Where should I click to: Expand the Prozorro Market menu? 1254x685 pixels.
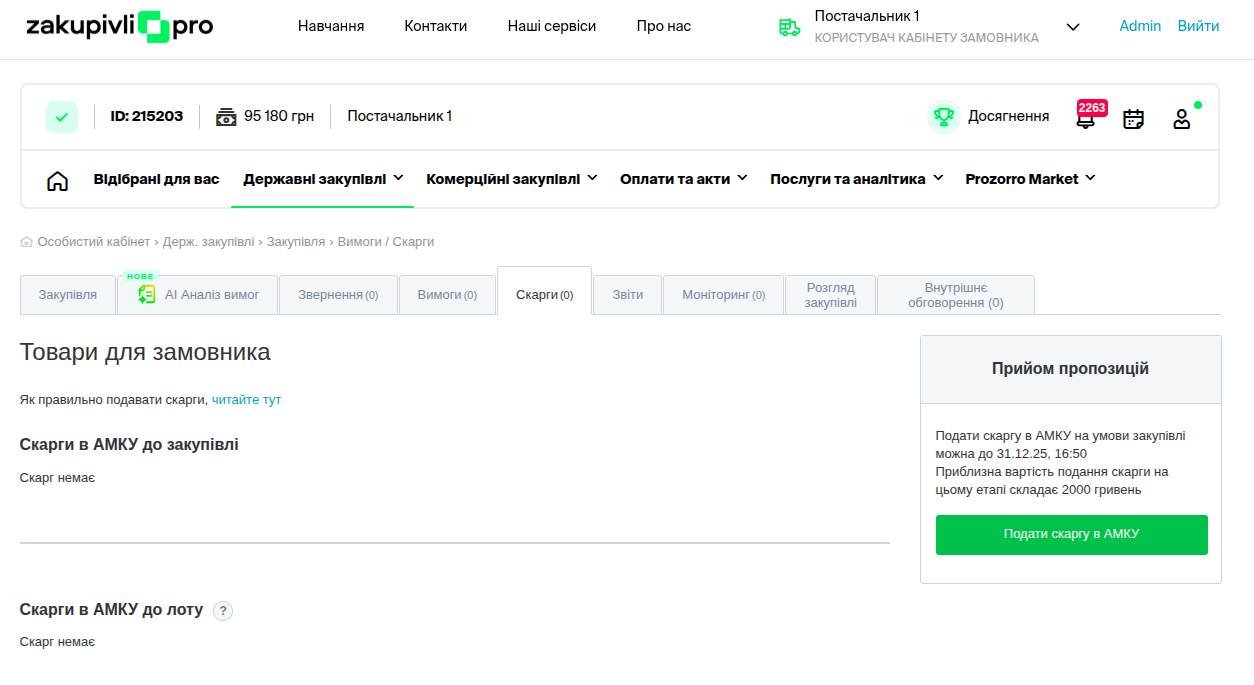(x=1030, y=179)
